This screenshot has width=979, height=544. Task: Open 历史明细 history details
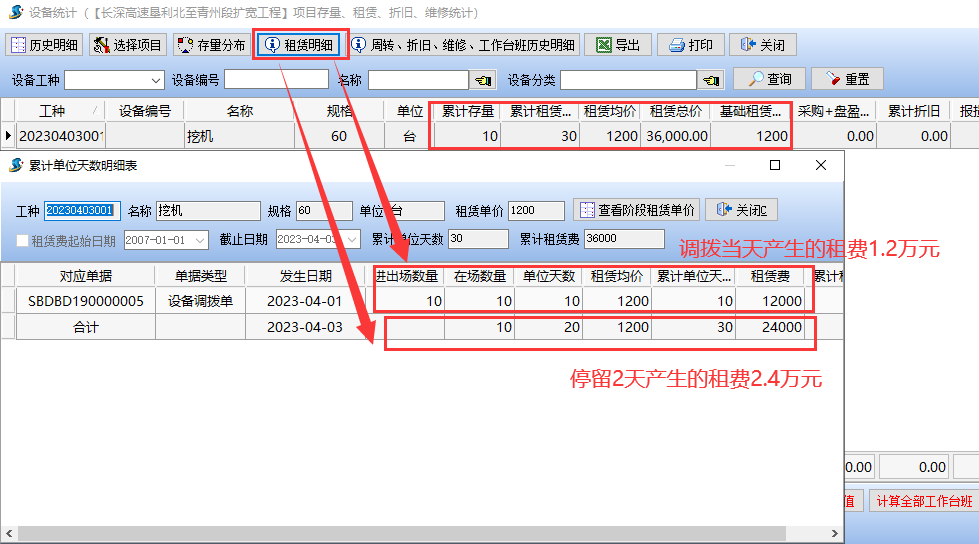pyautogui.click(x=45, y=45)
